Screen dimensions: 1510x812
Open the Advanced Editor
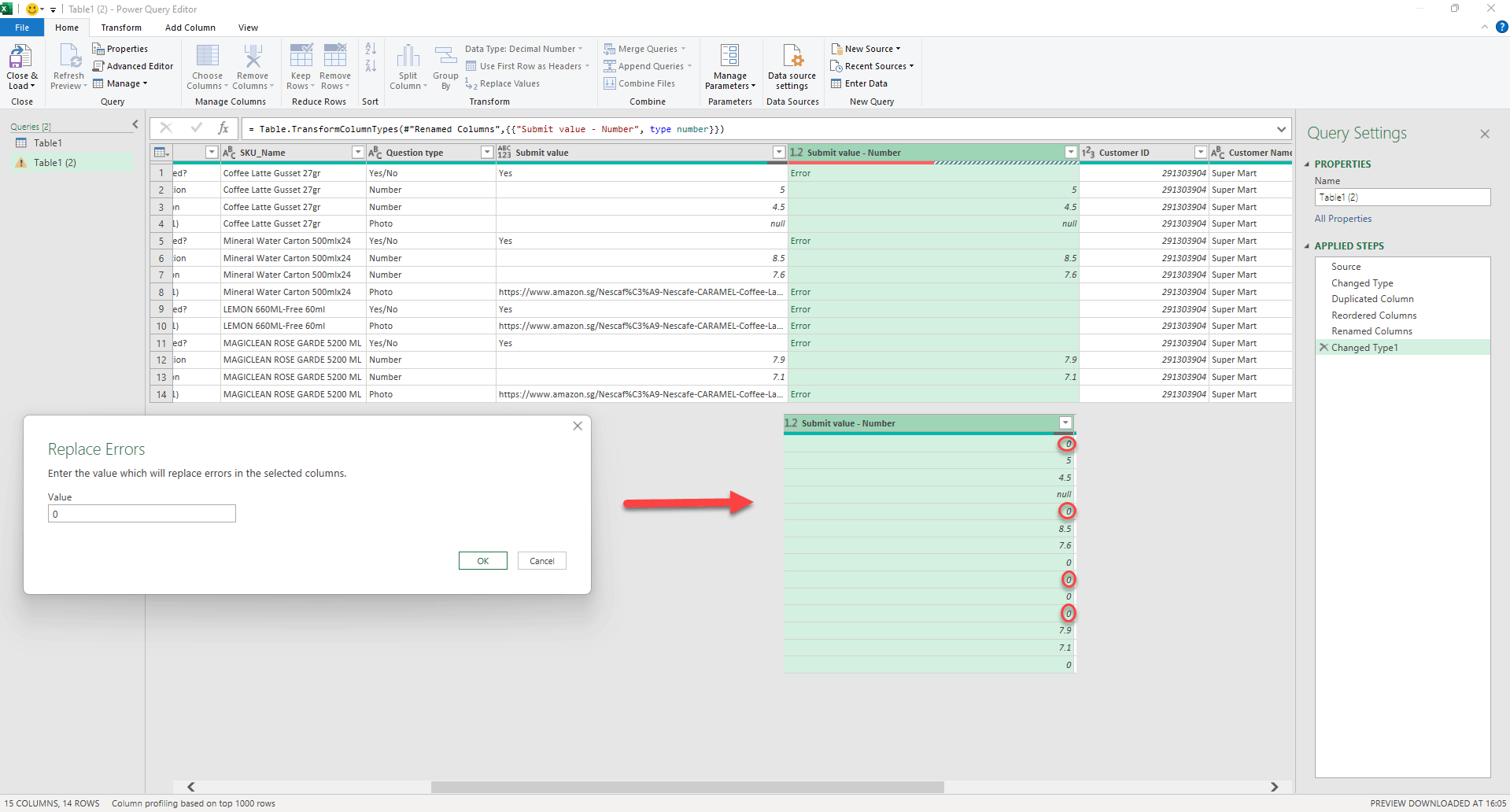(133, 66)
